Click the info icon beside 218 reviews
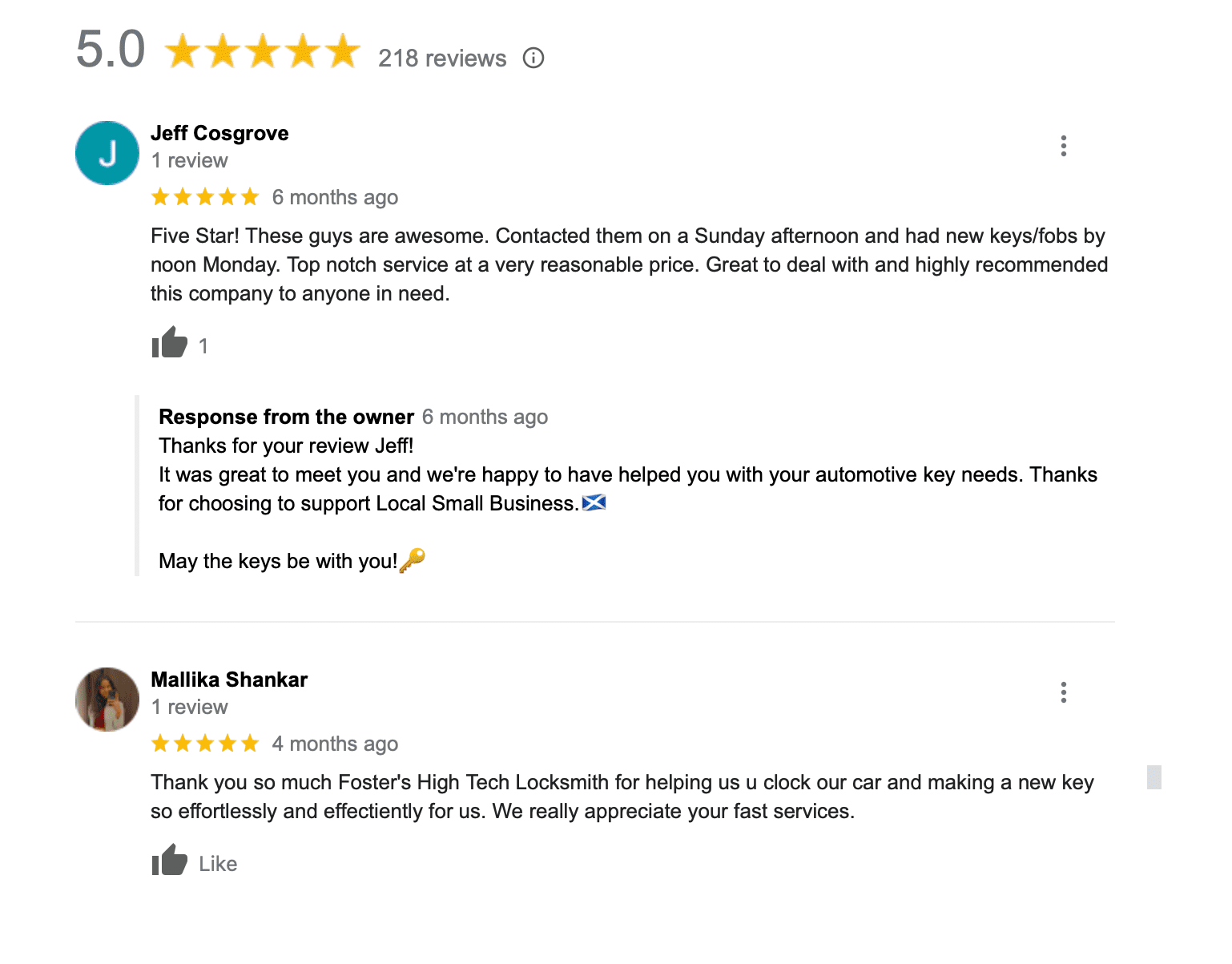 [533, 58]
